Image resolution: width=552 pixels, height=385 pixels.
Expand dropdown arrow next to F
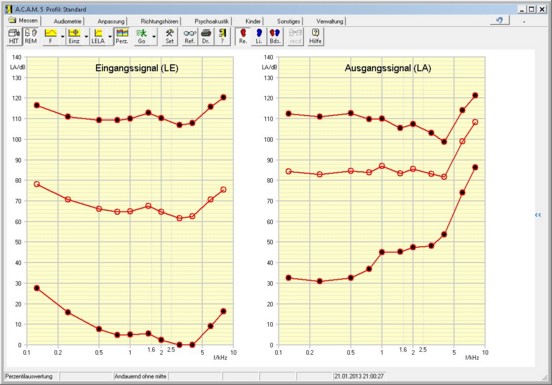point(62,37)
